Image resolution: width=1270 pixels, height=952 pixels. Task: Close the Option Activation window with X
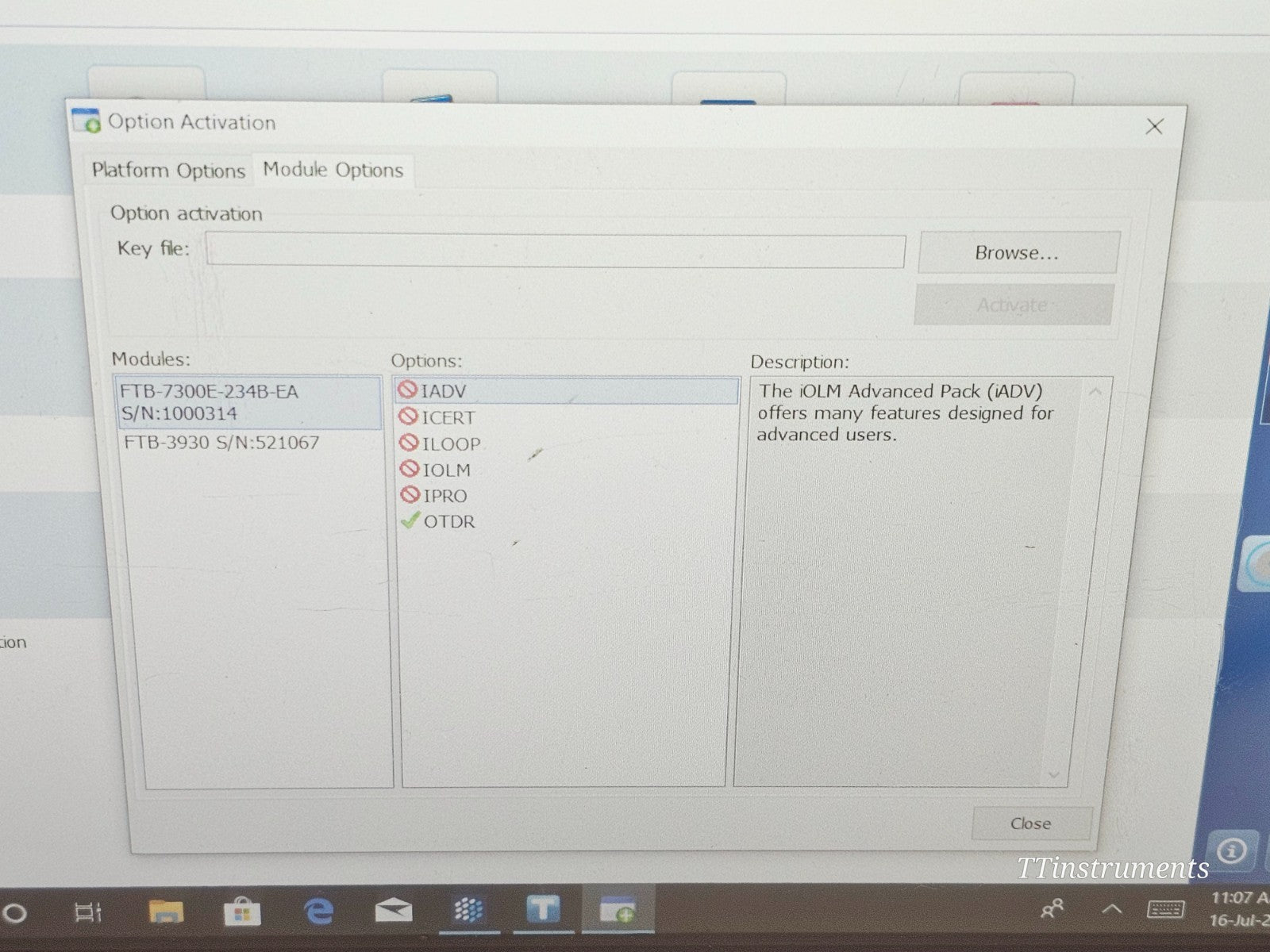(1155, 126)
